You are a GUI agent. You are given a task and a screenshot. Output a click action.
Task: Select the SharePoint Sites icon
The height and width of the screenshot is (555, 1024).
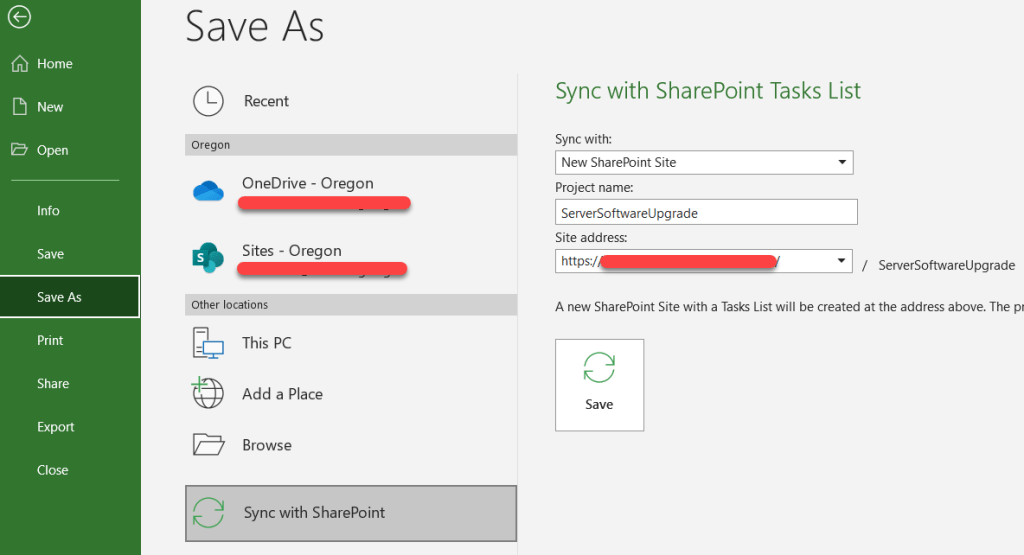point(208,257)
